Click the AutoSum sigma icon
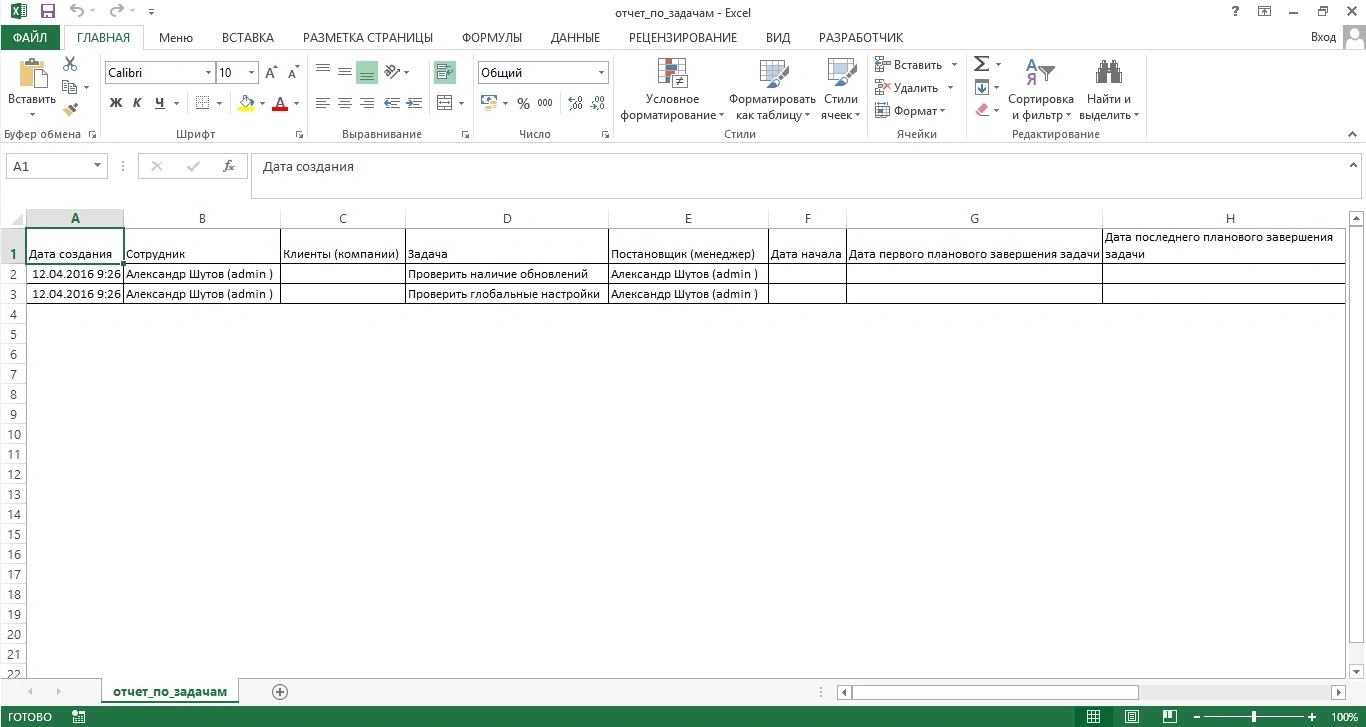Screen dimensions: 1366x727 pyautogui.click(x=981, y=64)
